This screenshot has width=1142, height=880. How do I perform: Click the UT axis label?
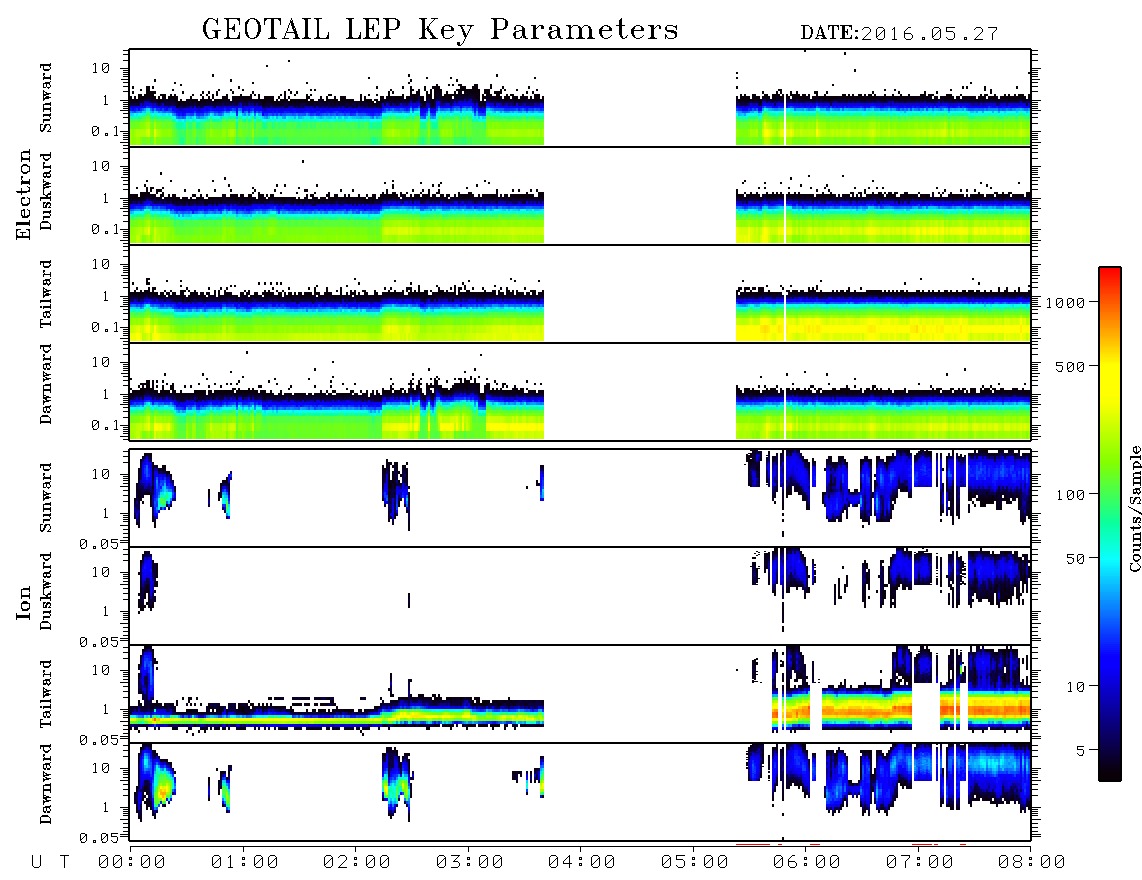[x=50, y=863]
